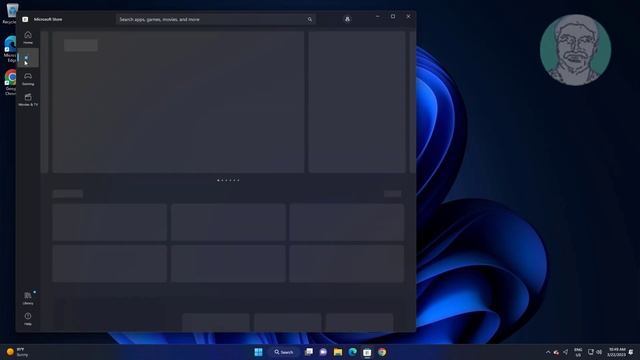This screenshot has height=360, width=640.
Task: Open the user profile account button
Action: [347, 19]
